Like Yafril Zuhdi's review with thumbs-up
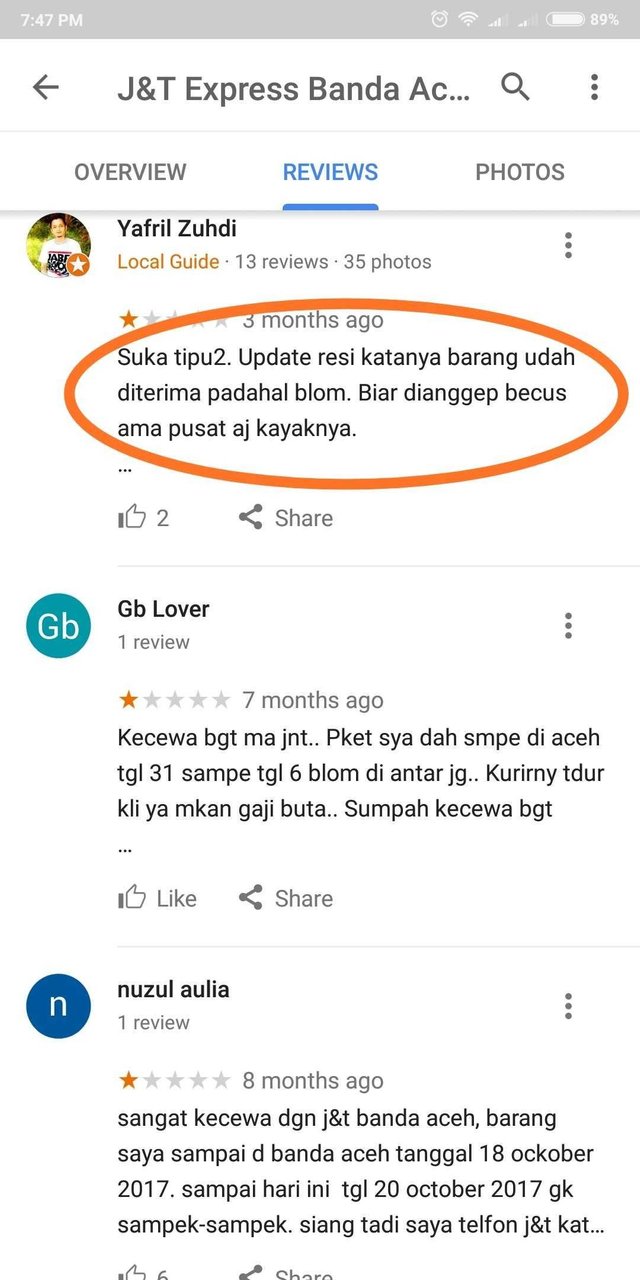The width and height of the screenshot is (640, 1280). pos(132,517)
